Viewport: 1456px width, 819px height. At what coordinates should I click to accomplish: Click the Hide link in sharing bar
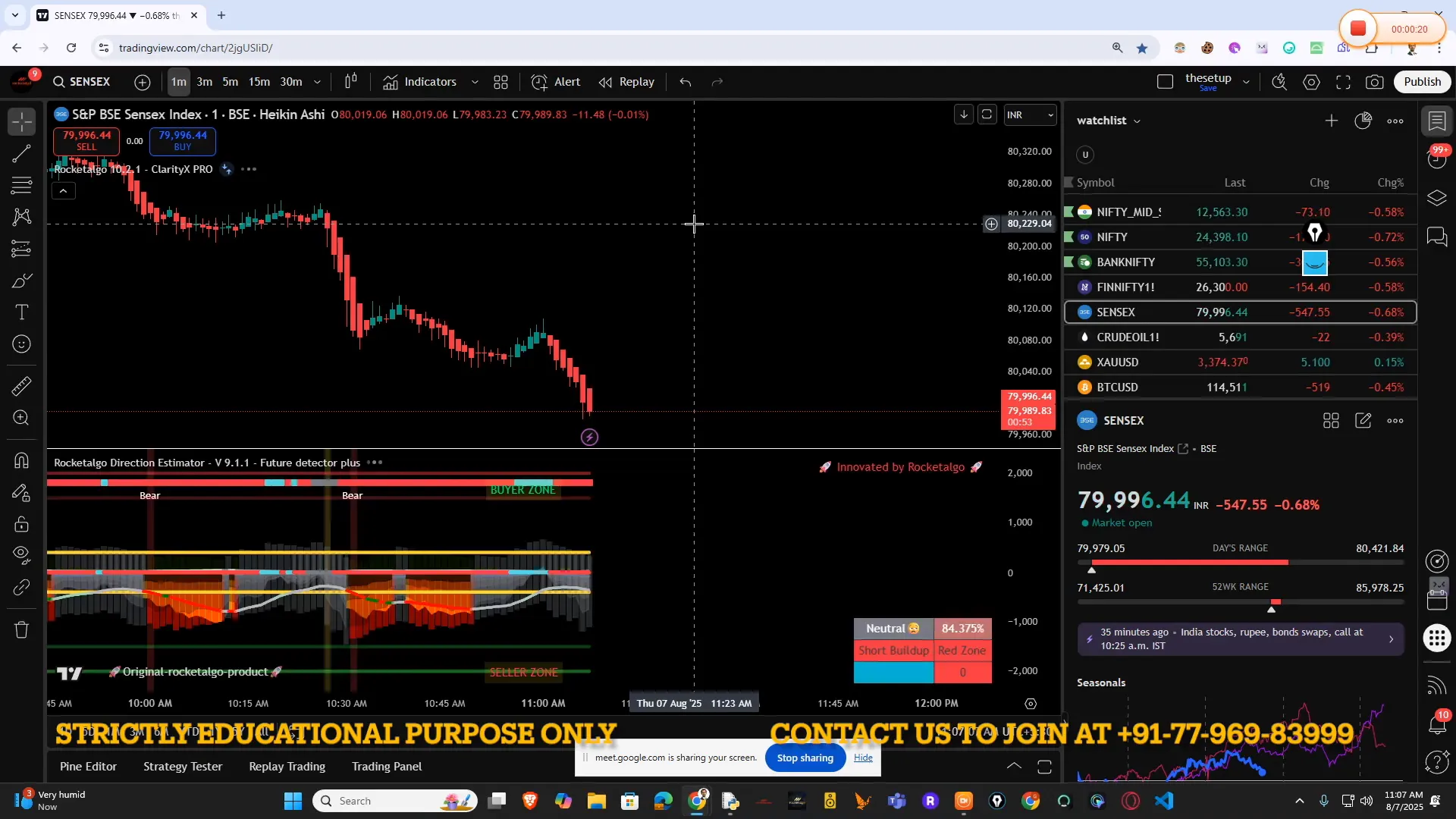click(x=863, y=758)
